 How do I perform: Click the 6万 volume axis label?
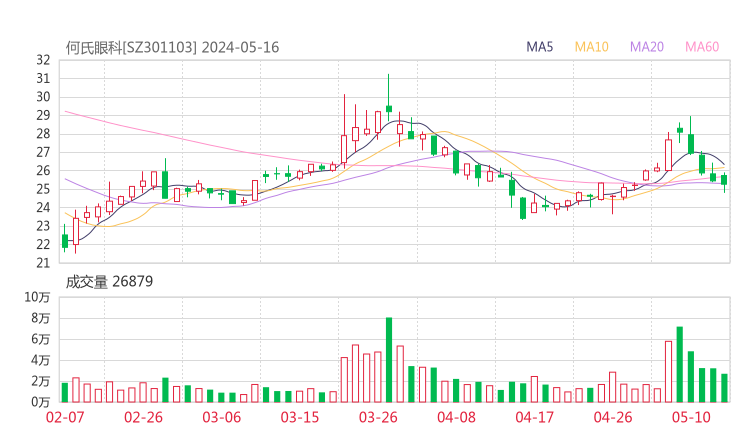(41, 339)
